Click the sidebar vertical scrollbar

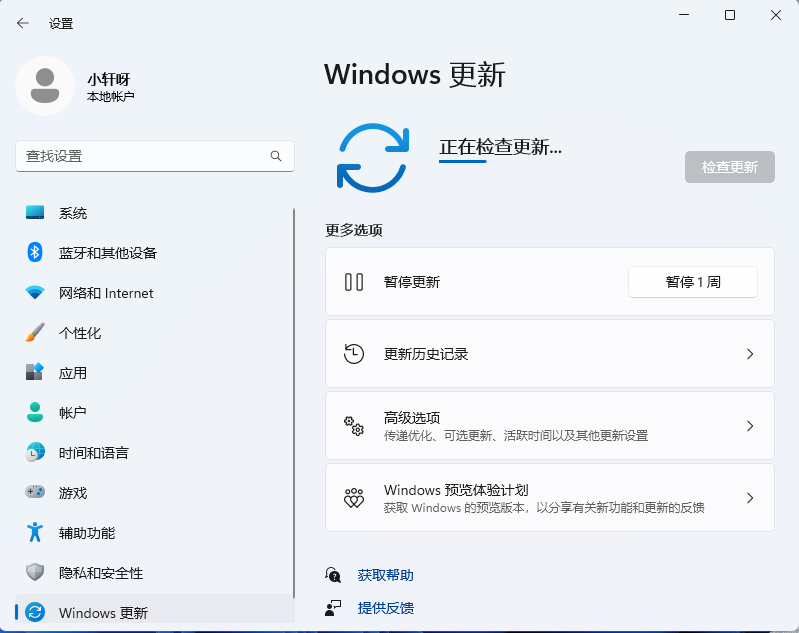point(294,403)
